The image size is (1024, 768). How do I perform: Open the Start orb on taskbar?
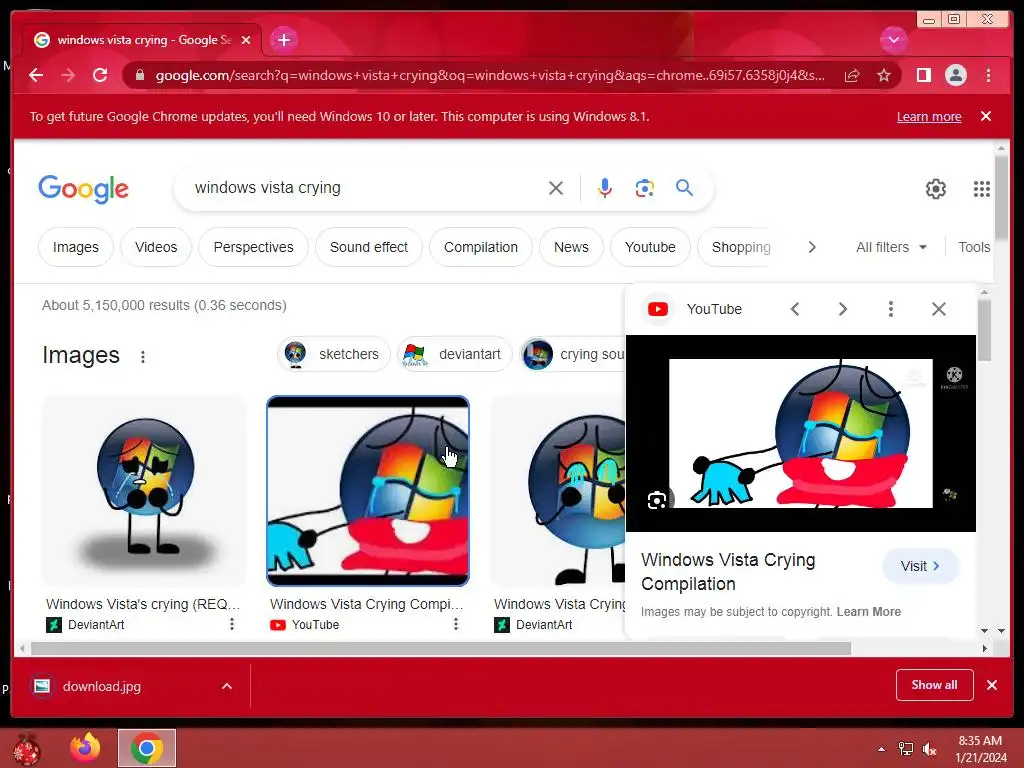[x=26, y=748]
